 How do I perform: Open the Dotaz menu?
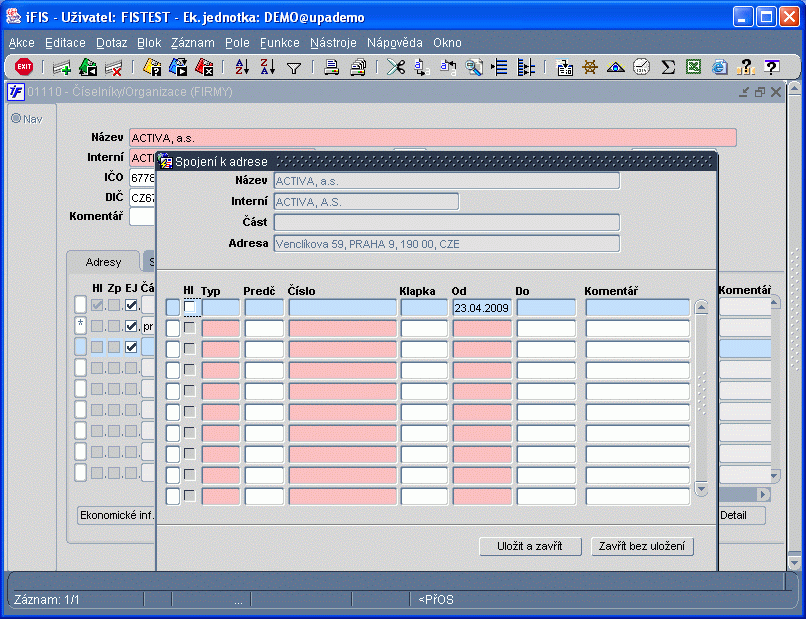[x=112, y=43]
